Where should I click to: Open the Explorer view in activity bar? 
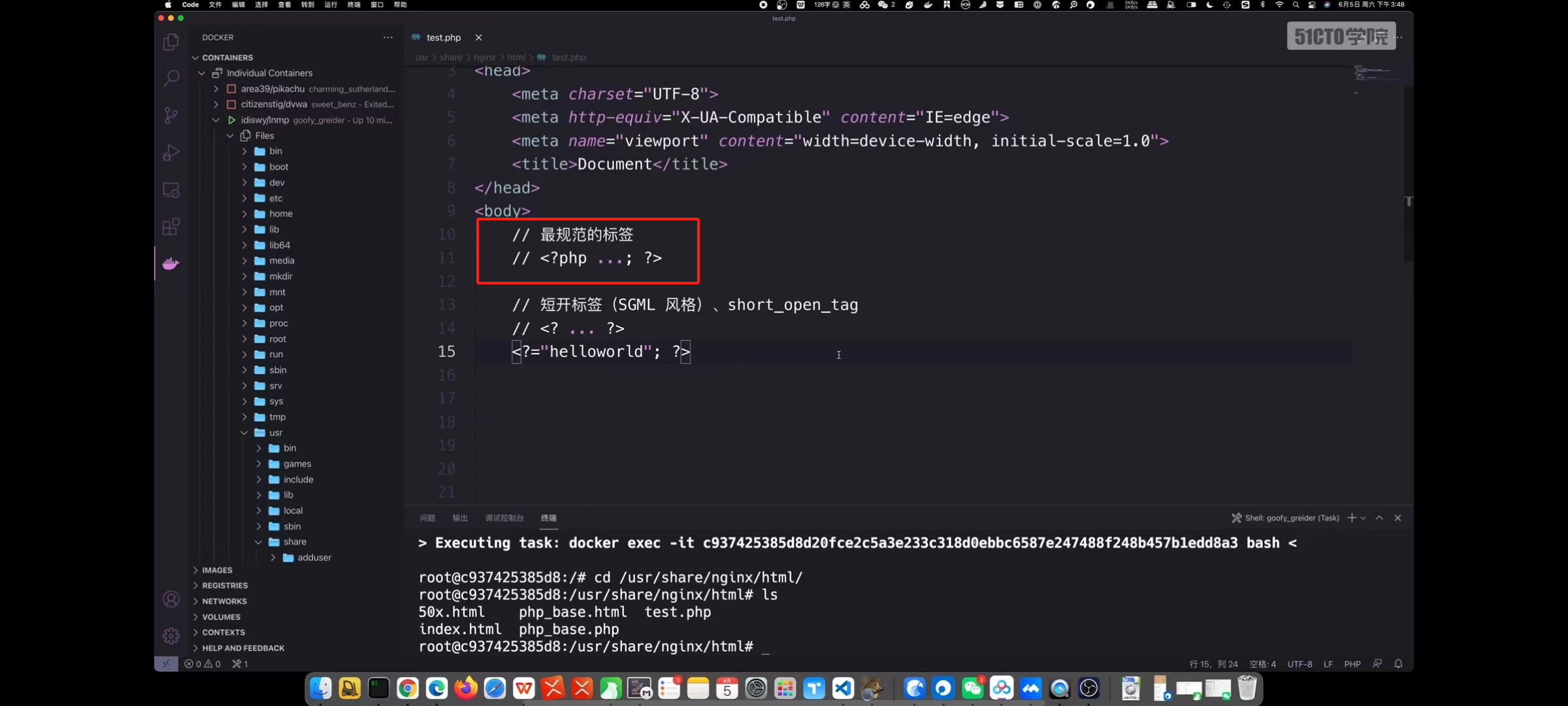(x=171, y=42)
